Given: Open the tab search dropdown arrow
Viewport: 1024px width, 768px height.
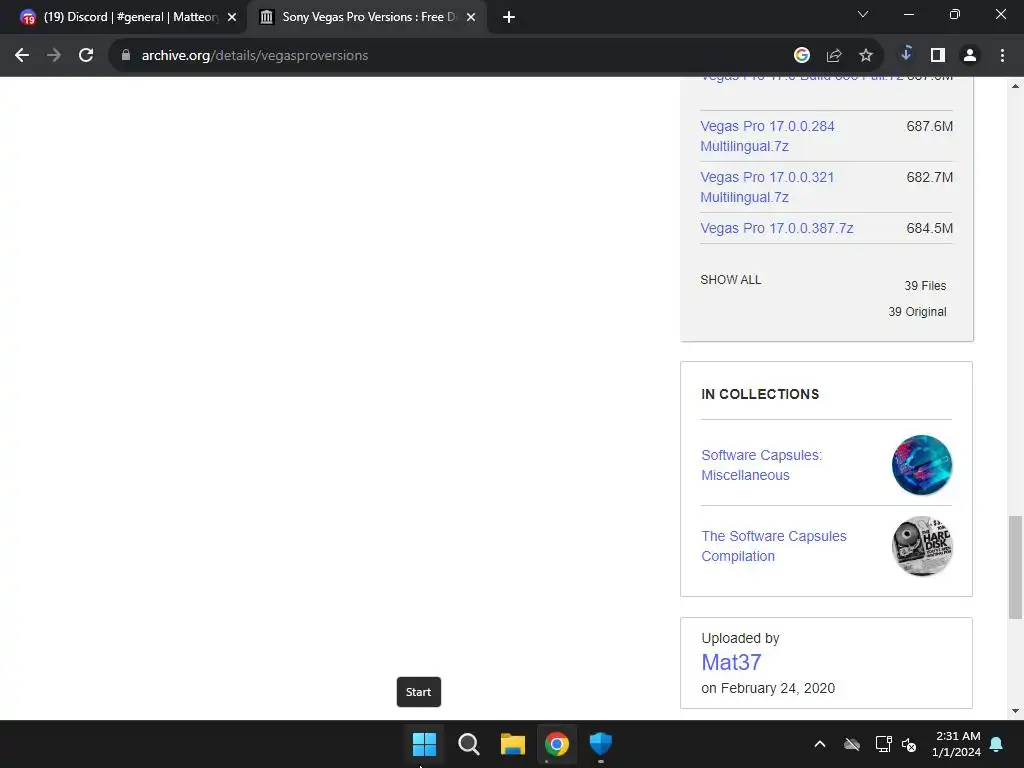Looking at the screenshot, I should pos(863,14).
